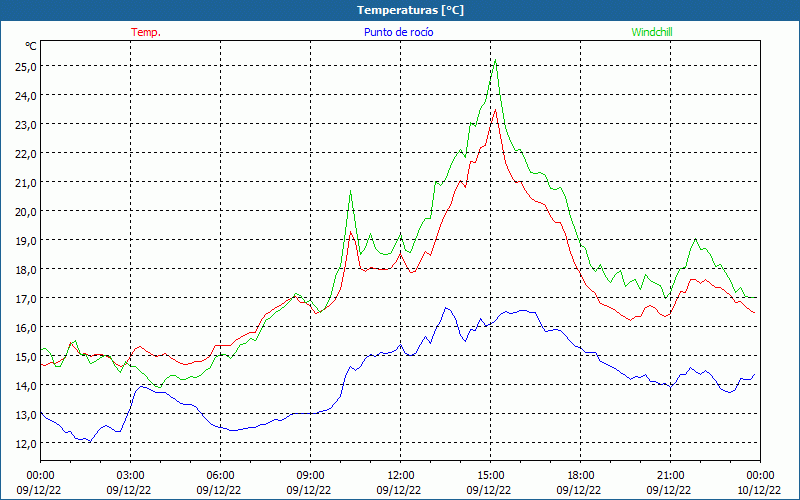The height and width of the screenshot is (500, 800).
Task: Click the °C unit label above the axis
Action: coord(31,46)
